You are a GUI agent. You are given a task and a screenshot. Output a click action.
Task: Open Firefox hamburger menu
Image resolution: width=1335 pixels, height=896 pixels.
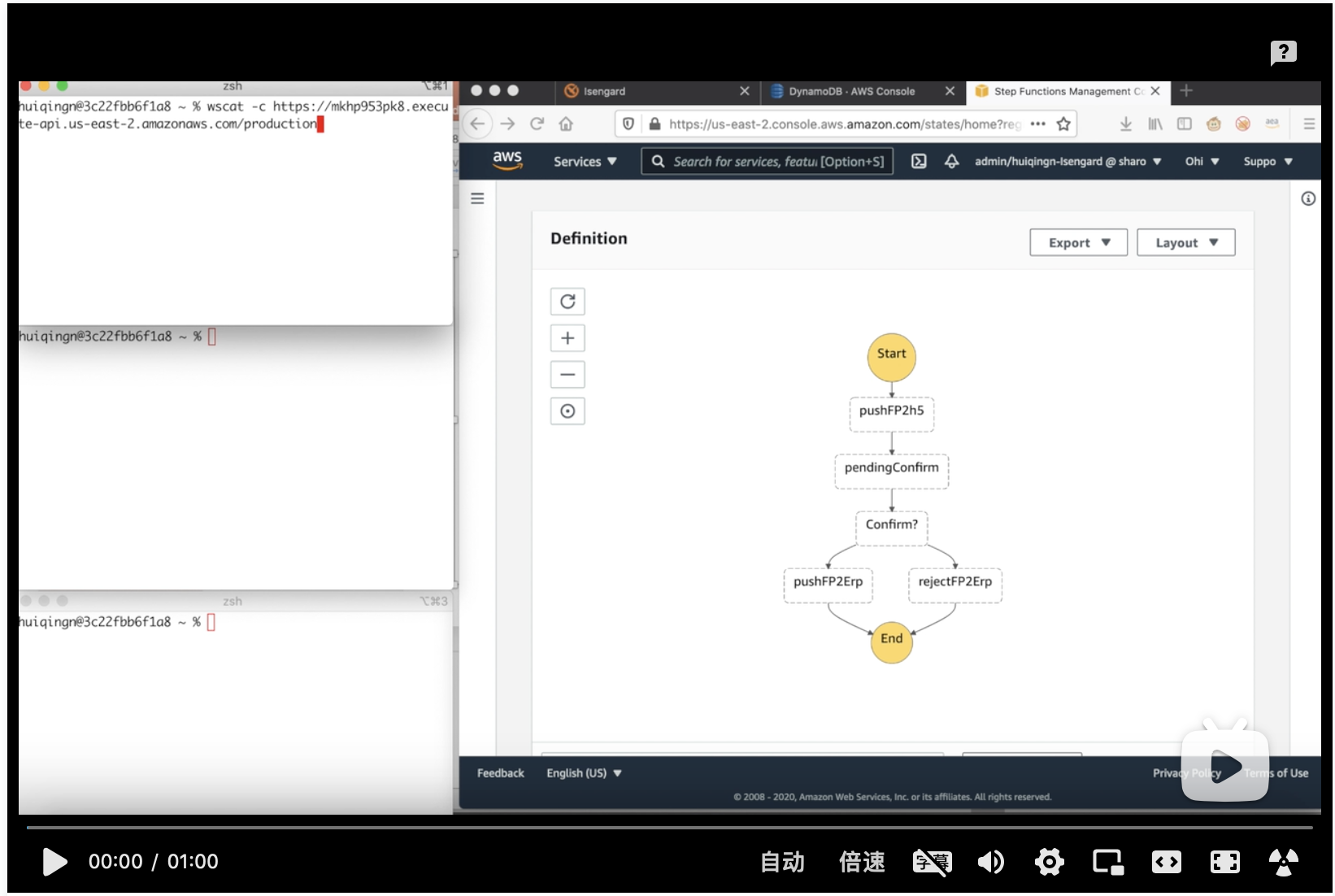[x=1309, y=124]
